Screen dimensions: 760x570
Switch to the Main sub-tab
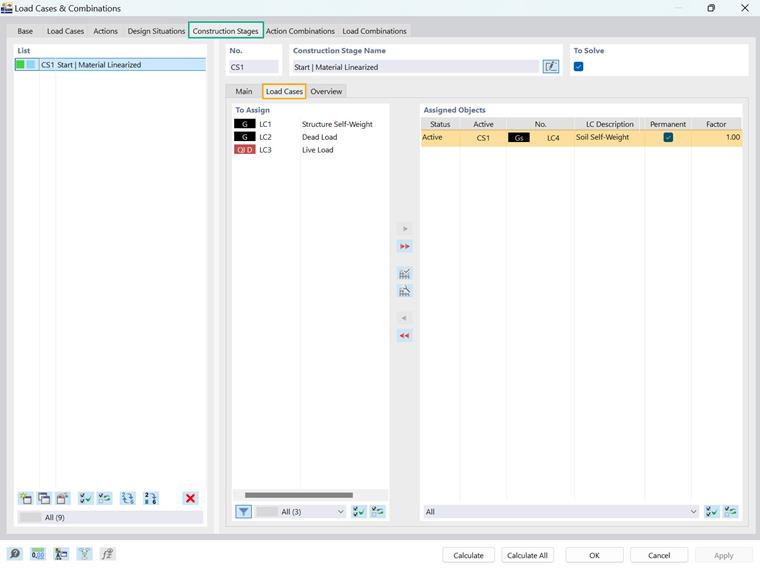coord(244,91)
